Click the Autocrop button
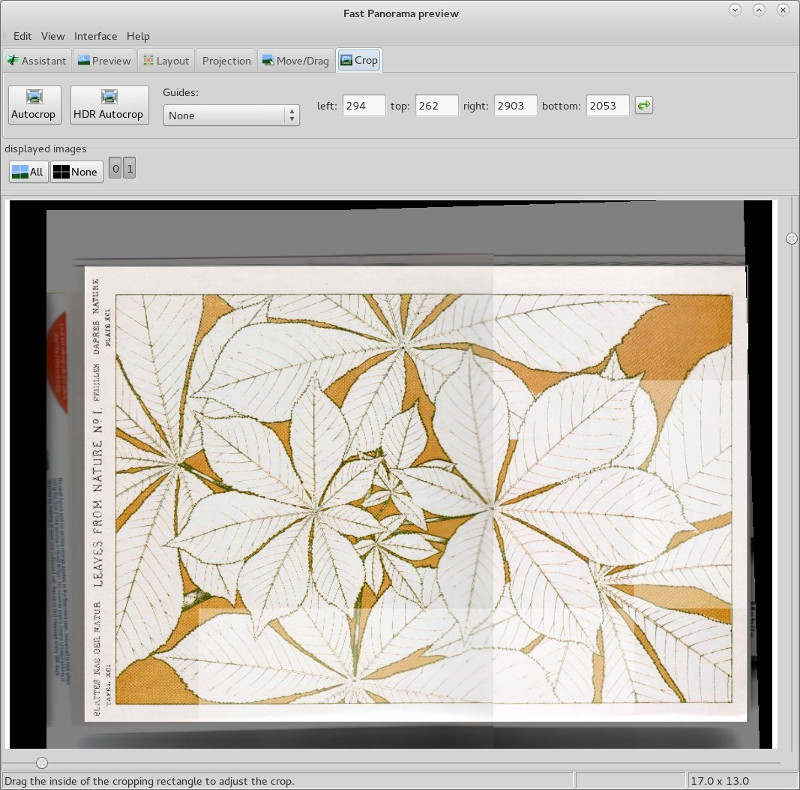Image resolution: width=800 pixels, height=790 pixels. (35, 105)
